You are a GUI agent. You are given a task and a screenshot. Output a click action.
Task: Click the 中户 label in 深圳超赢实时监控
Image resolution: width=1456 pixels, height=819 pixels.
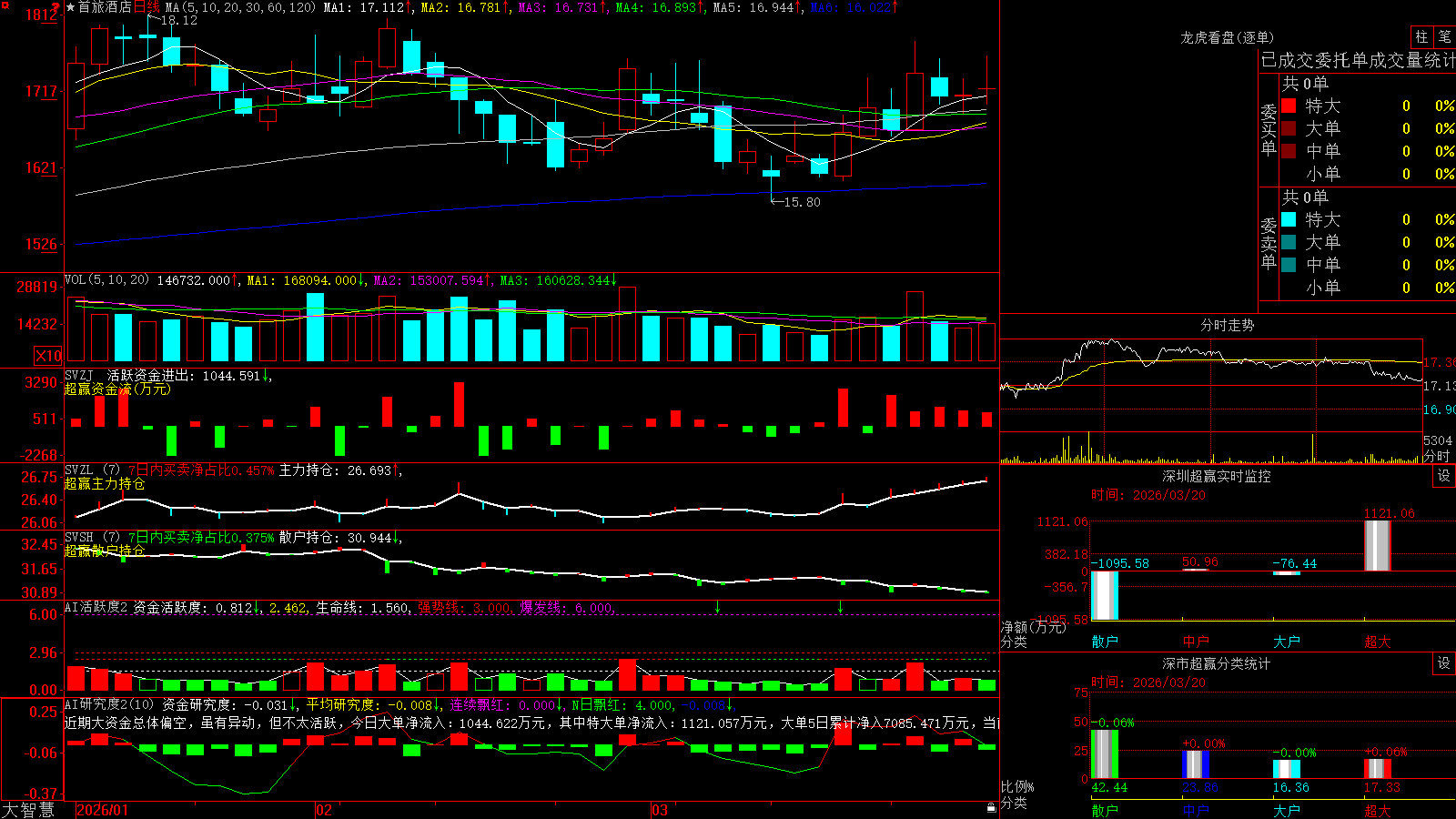pyautogui.click(x=1196, y=642)
